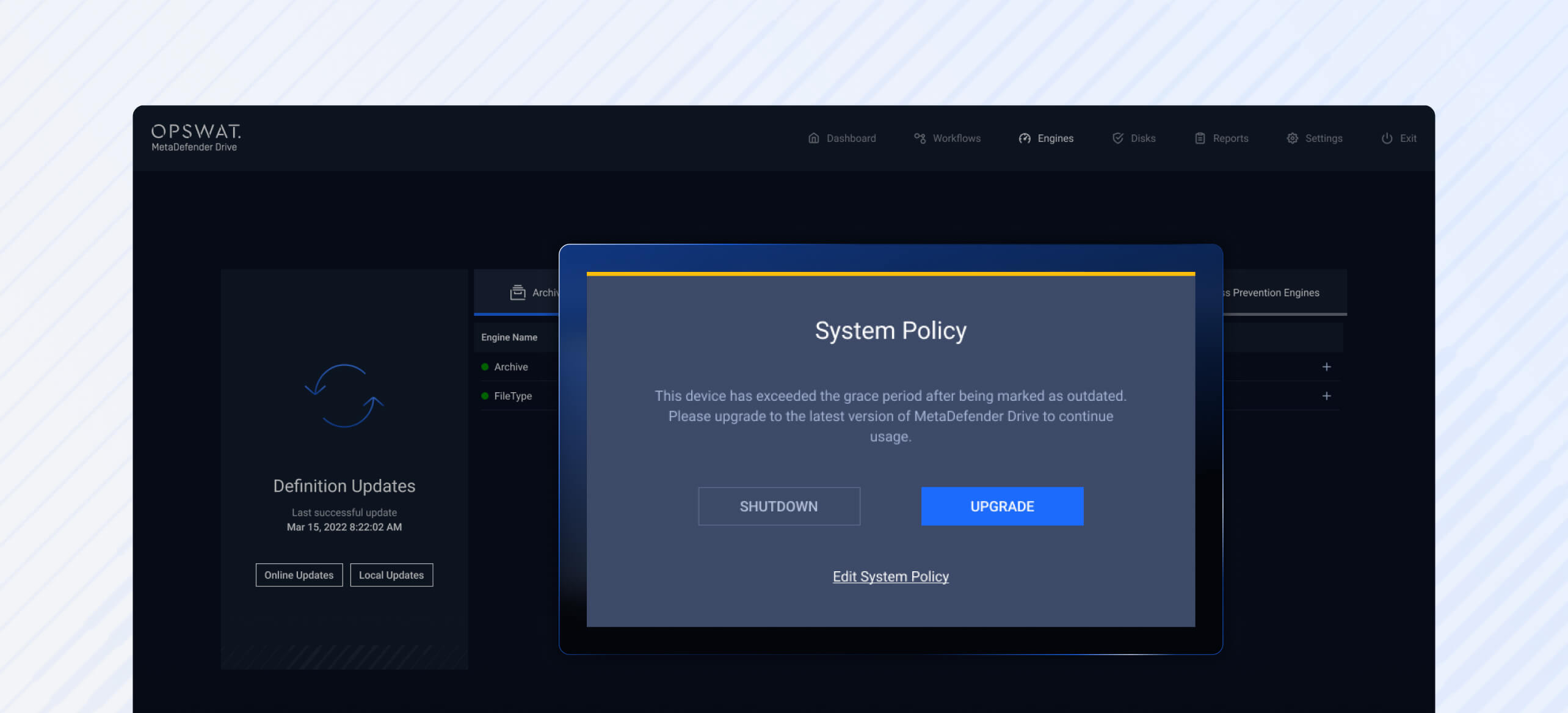Click the Archive tab's box icon
1568x713 pixels.
point(517,292)
